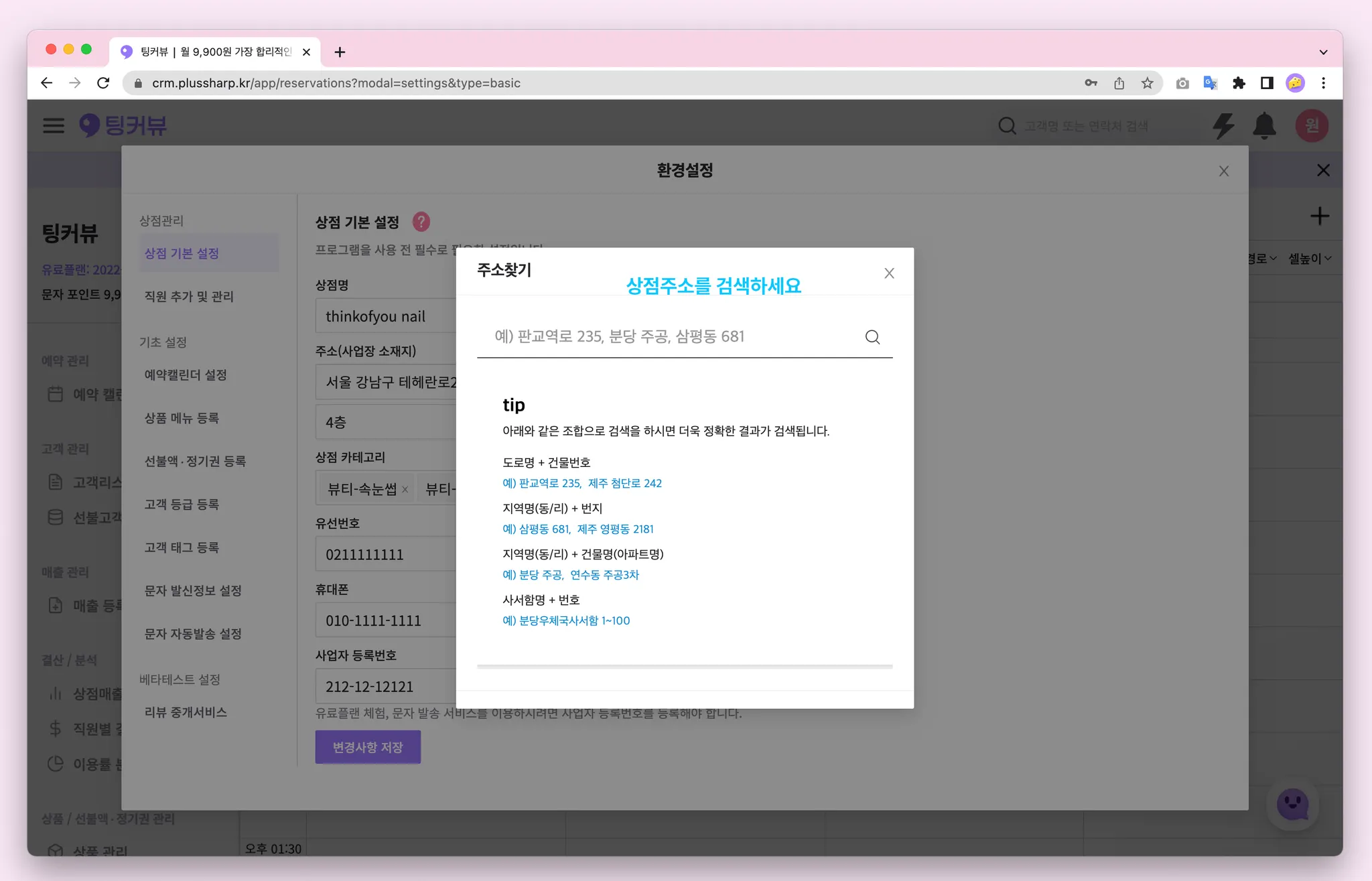Viewport: 1372px width, 881px height.
Task: Bookmark page with star icon
Action: point(1148,83)
